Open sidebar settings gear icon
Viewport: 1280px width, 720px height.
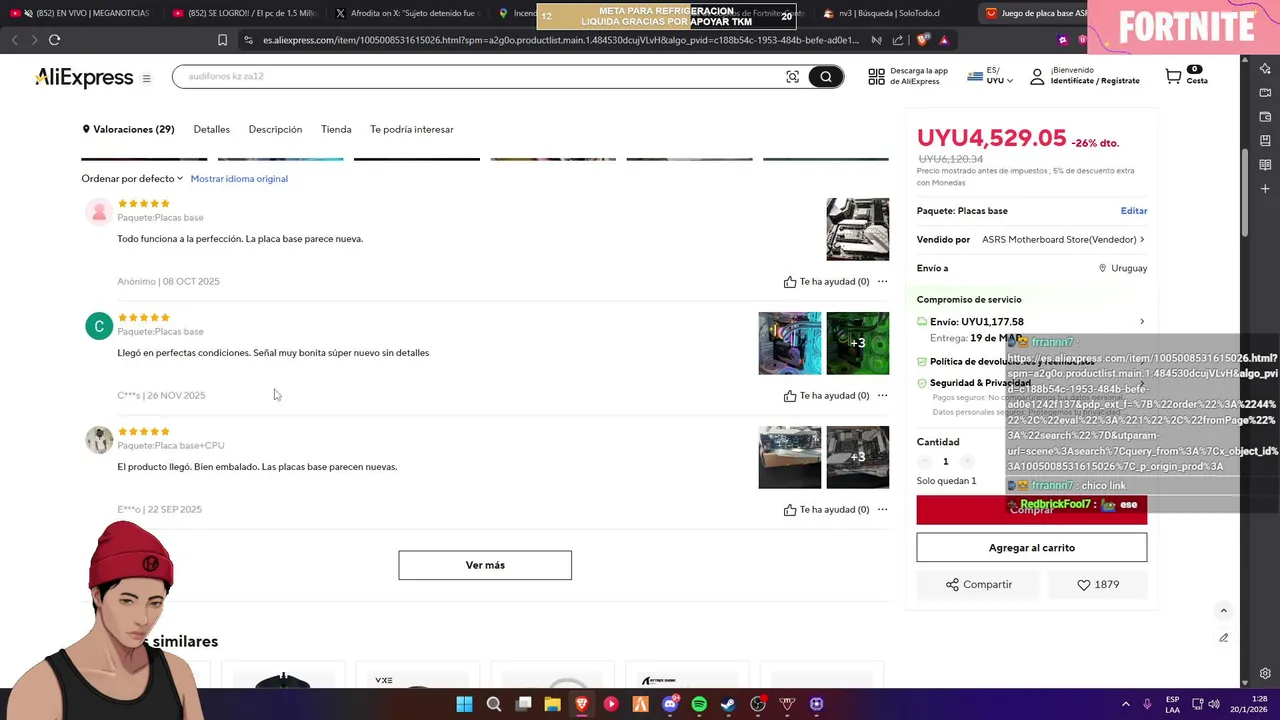coord(1265,673)
